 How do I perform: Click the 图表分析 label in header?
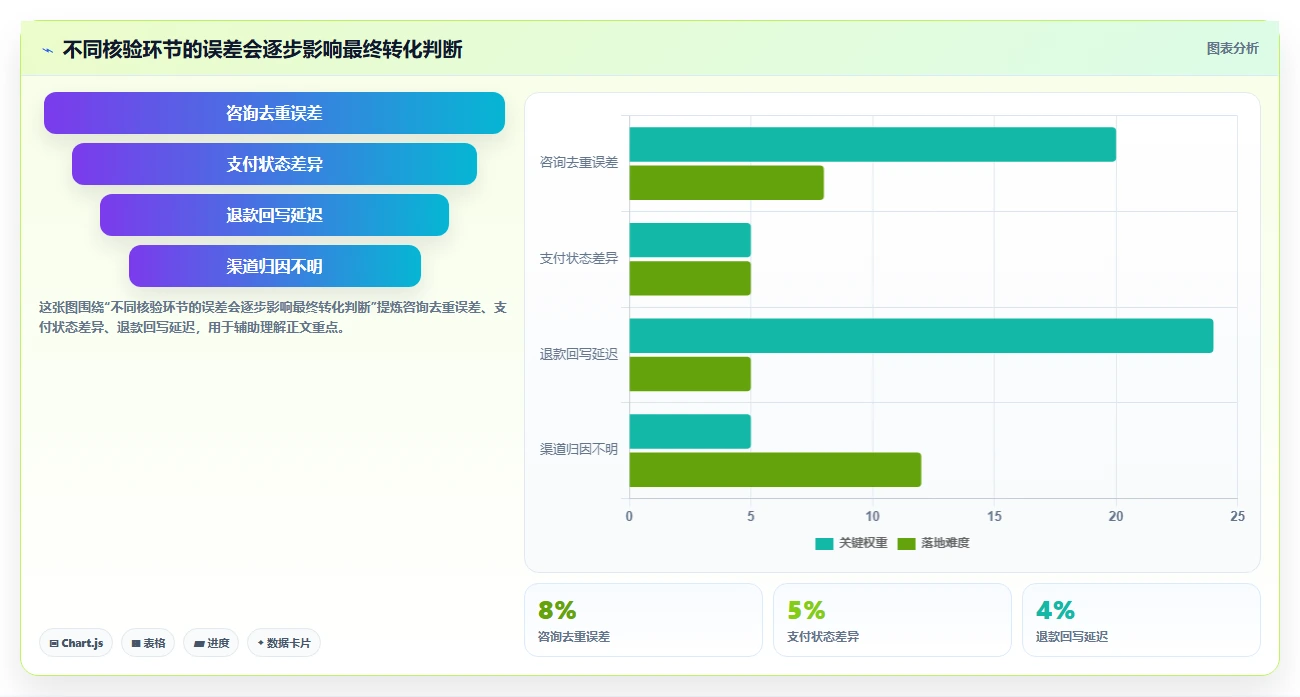(1232, 48)
